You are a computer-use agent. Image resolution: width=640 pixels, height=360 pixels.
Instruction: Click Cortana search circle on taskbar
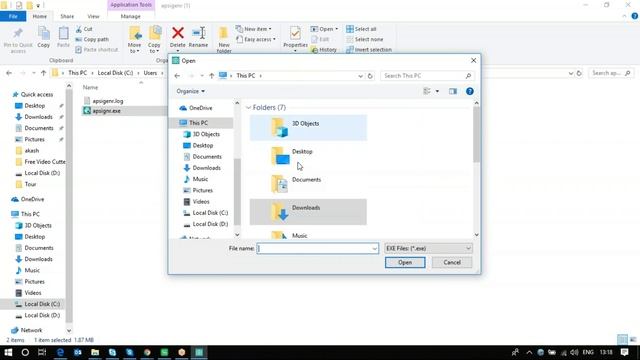25,352
